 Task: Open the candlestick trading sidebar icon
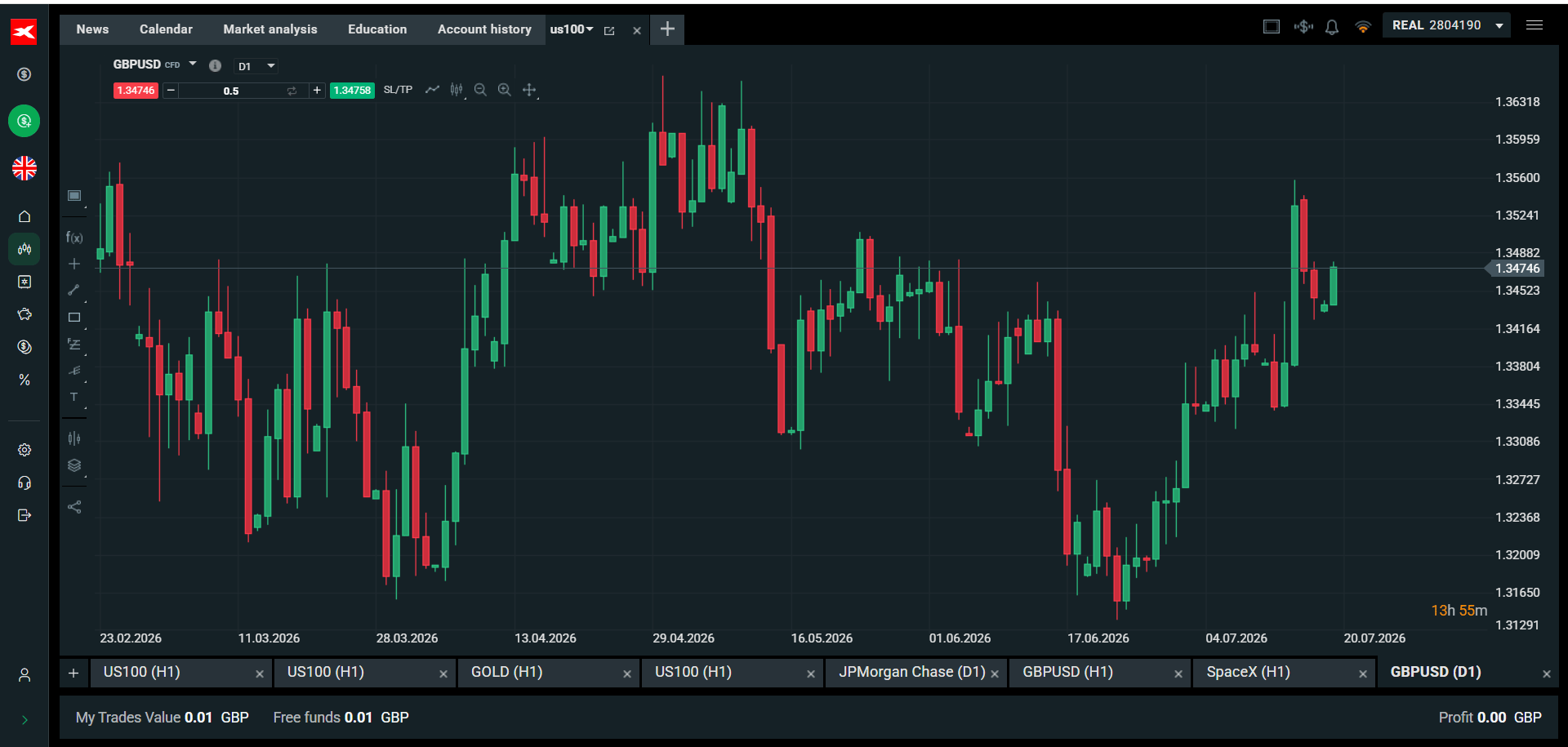[x=24, y=249]
